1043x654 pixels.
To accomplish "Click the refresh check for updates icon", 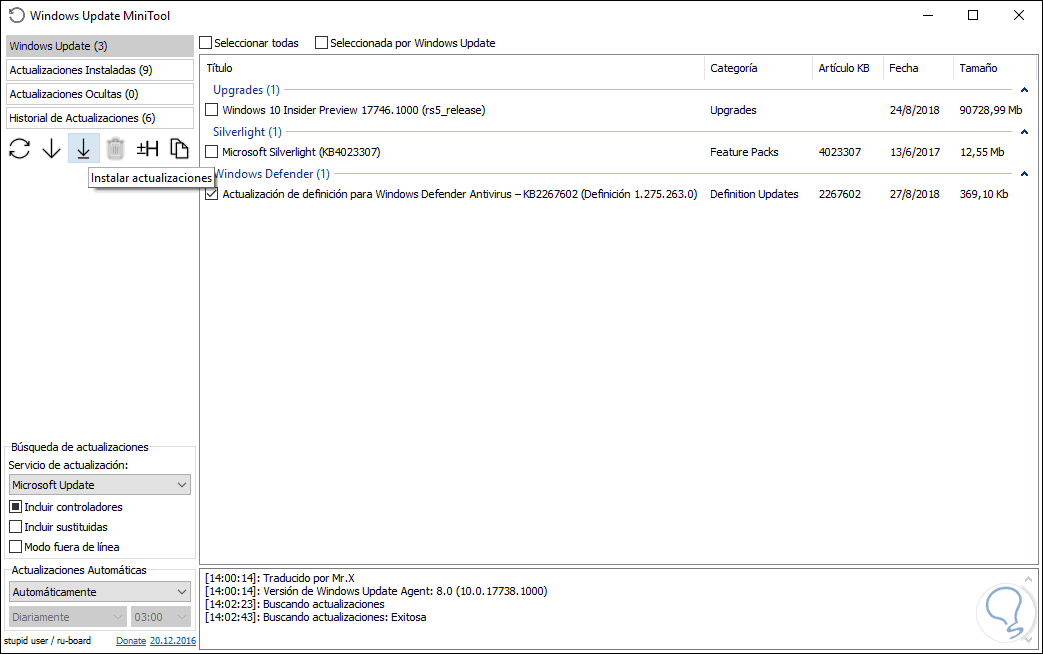I will [19, 148].
